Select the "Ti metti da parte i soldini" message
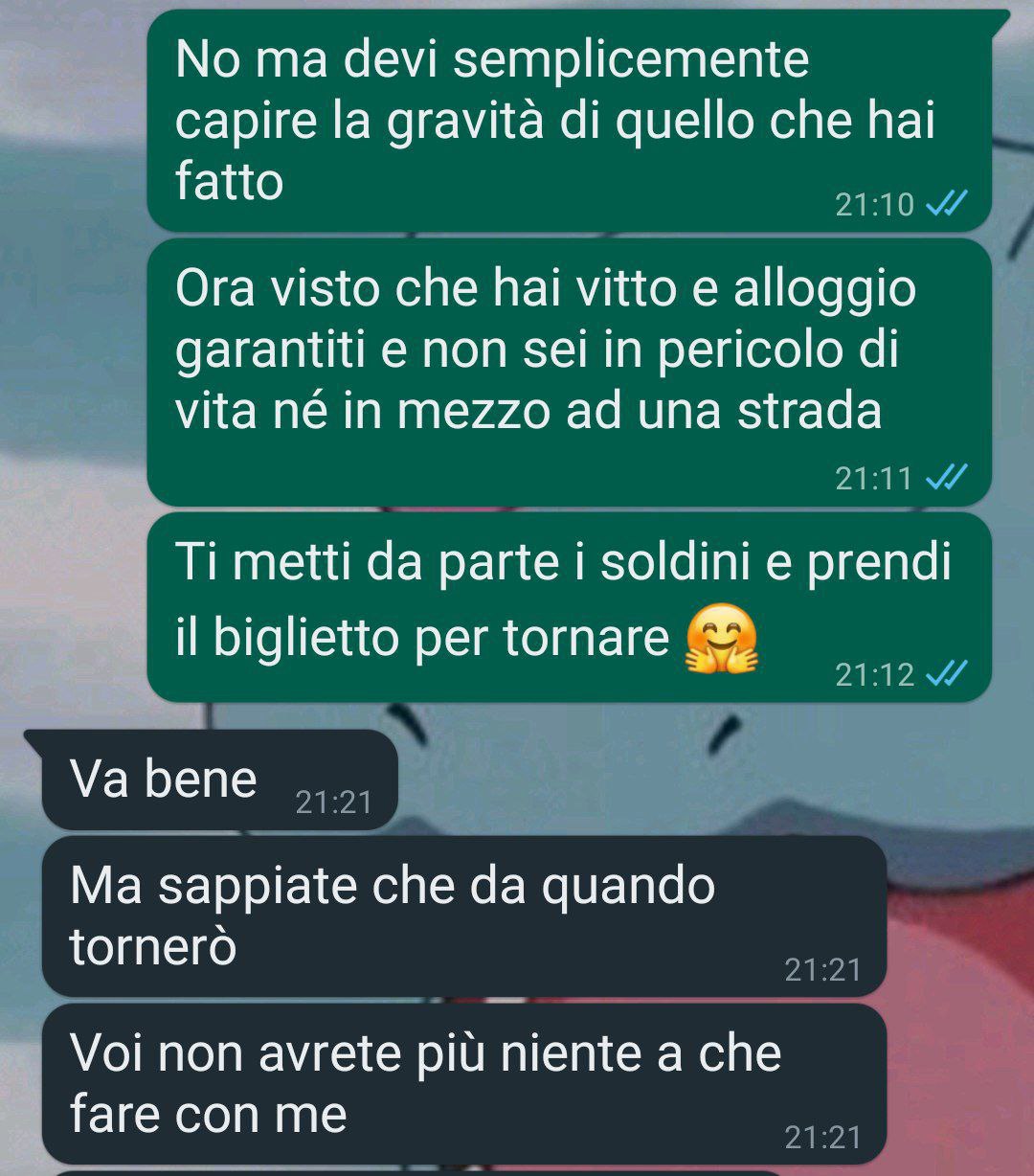This screenshot has height=1176, width=1034. (569, 606)
